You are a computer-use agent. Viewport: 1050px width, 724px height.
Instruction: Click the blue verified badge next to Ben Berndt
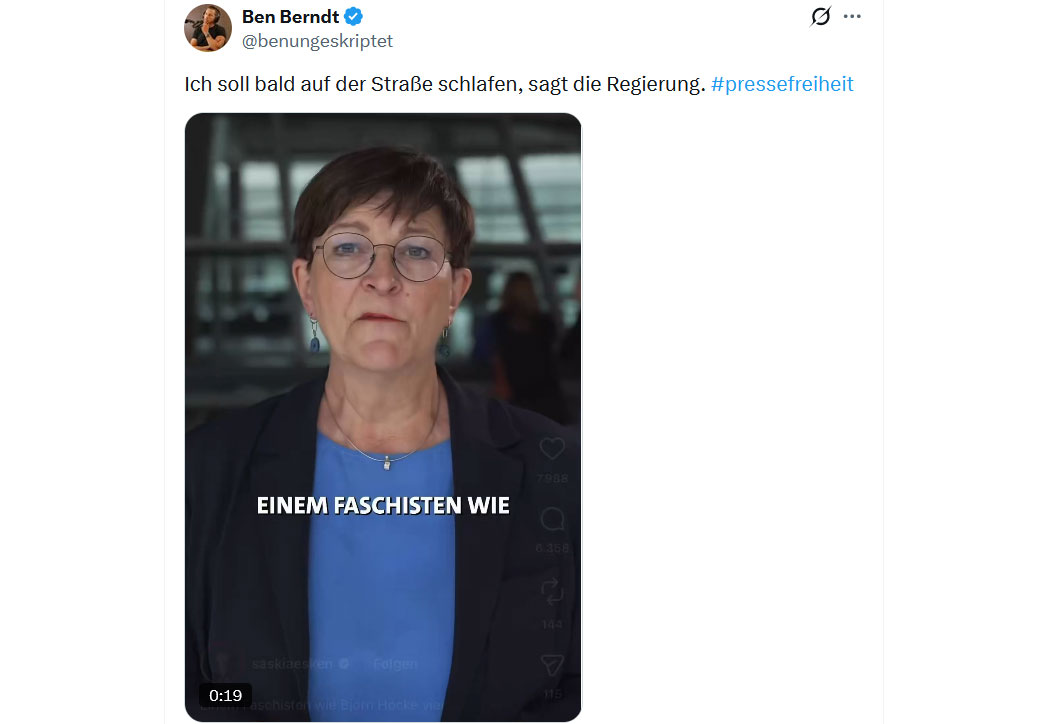point(354,17)
